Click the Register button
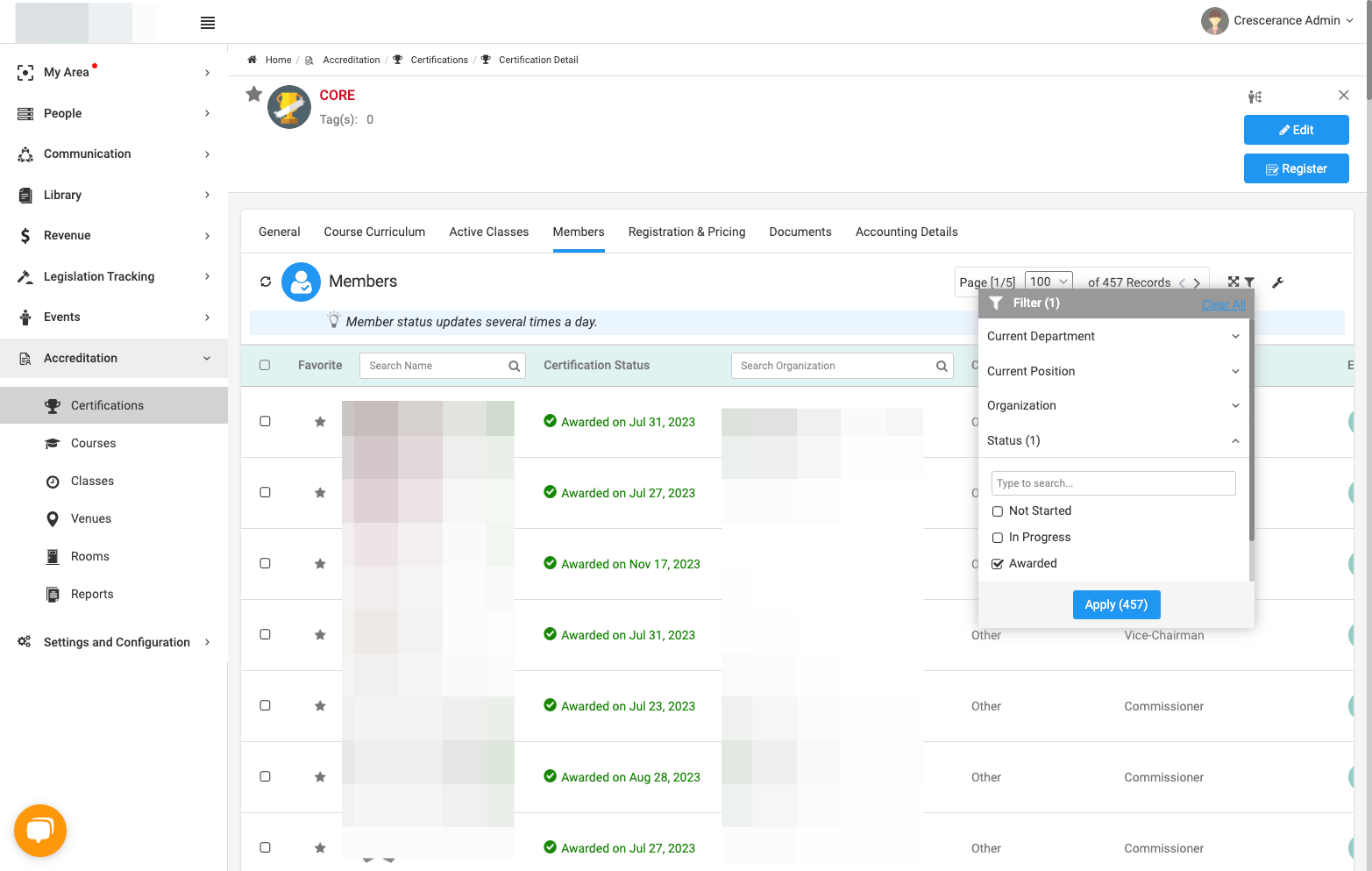Image resolution: width=1372 pixels, height=871 pixels. click(1296, 168)
